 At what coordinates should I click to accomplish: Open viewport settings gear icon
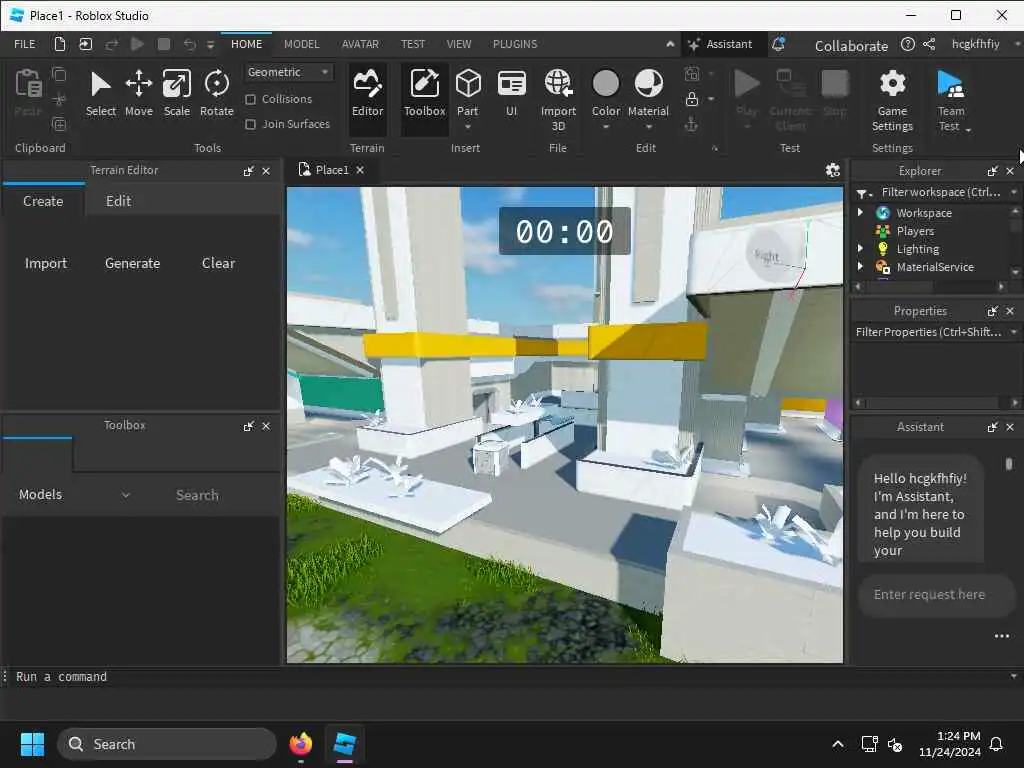[x=833, y=170]
